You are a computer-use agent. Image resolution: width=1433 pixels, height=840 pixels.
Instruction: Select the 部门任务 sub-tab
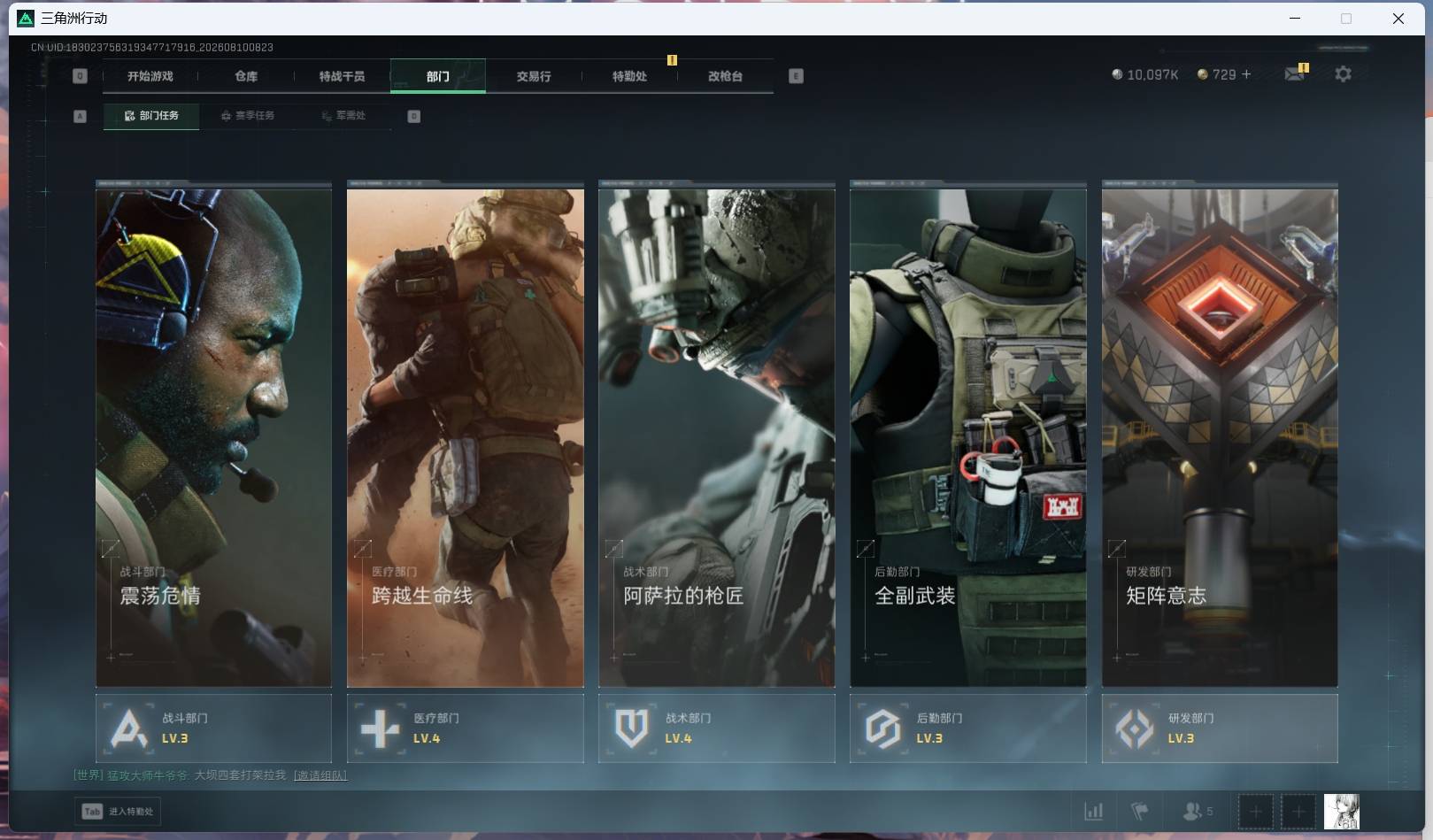click(x=151, y=116)
